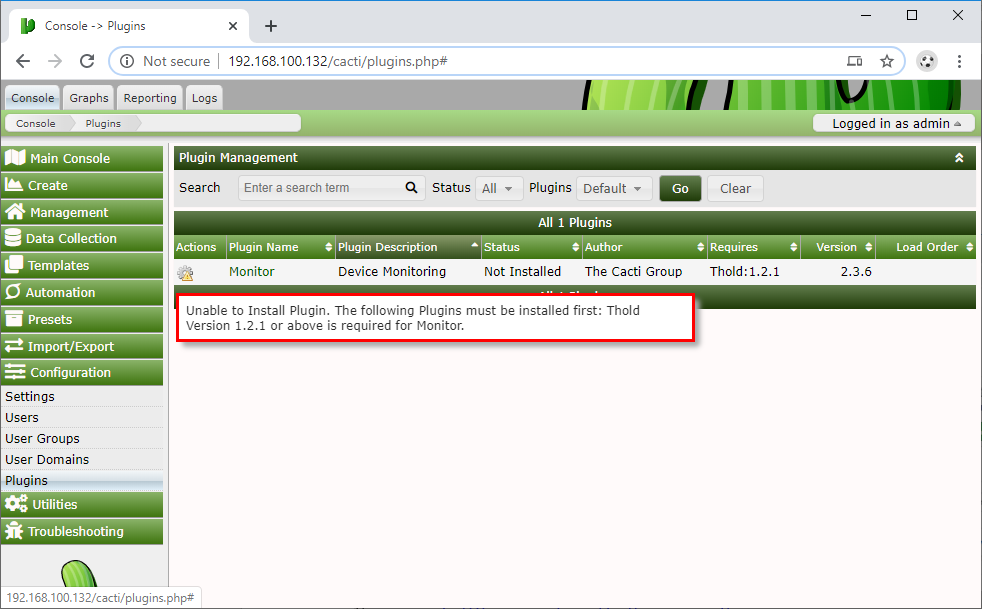Screen dimensions: 982x609
Task: Open the Logged in as admin menu
Action: [x=894, y=123]
